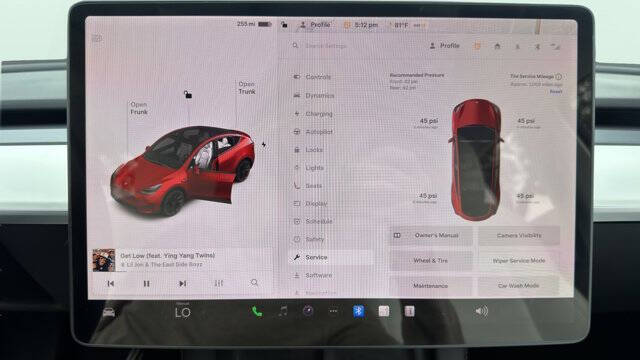
Task: Tap the 5:12 pm clock in status bar
Action: [366, 25]
